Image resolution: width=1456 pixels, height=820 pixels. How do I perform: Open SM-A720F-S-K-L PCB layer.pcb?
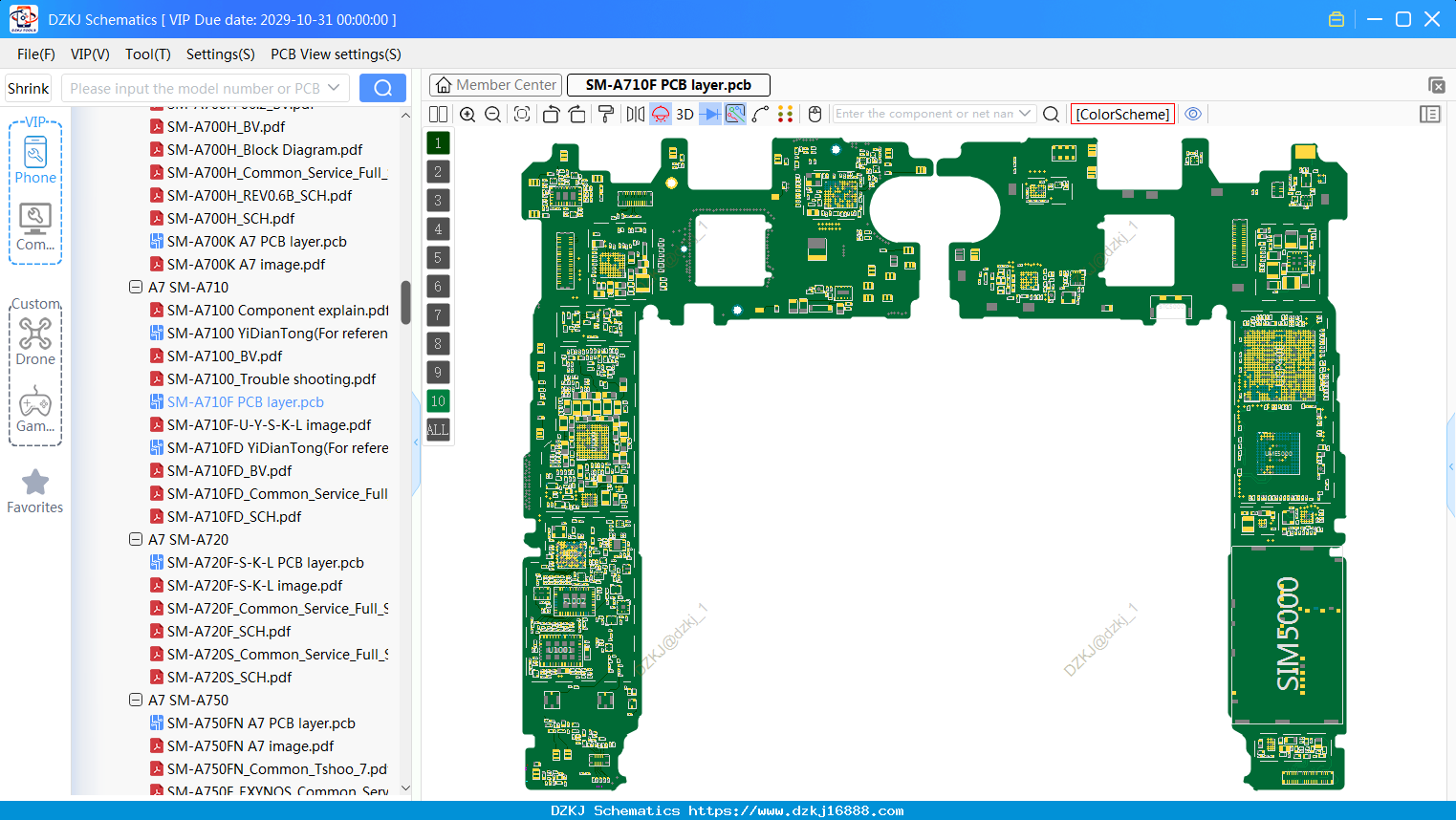click(265, 562)
